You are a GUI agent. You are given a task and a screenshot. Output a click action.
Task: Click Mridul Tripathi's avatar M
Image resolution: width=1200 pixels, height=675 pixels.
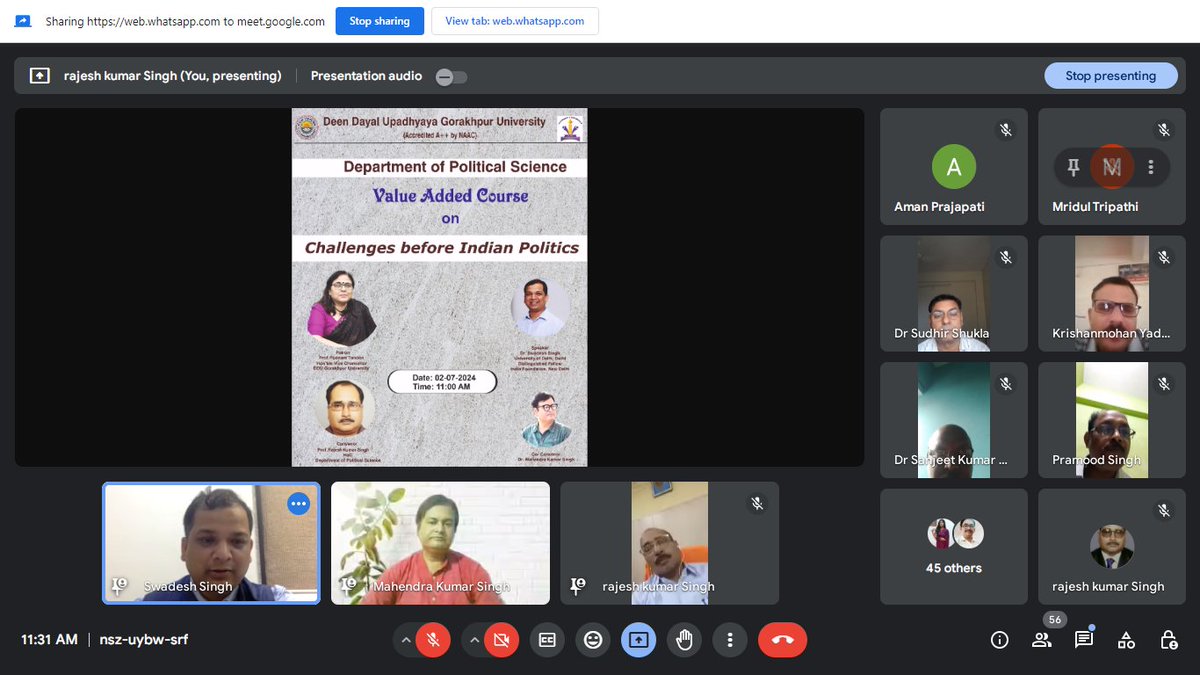point(1112,167)
